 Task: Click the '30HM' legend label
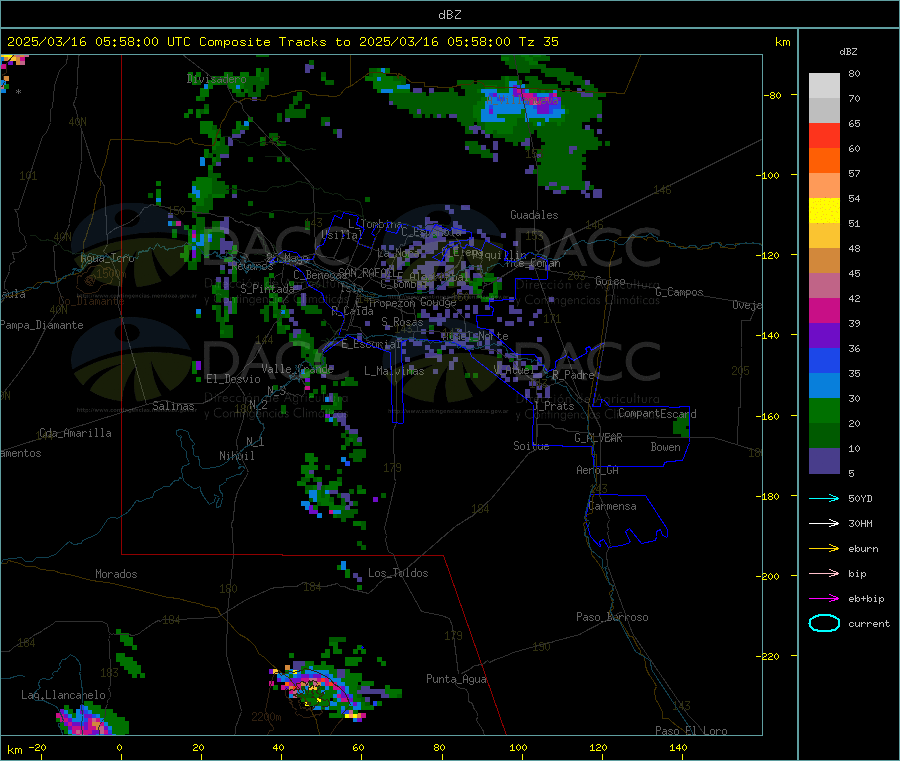860,523
